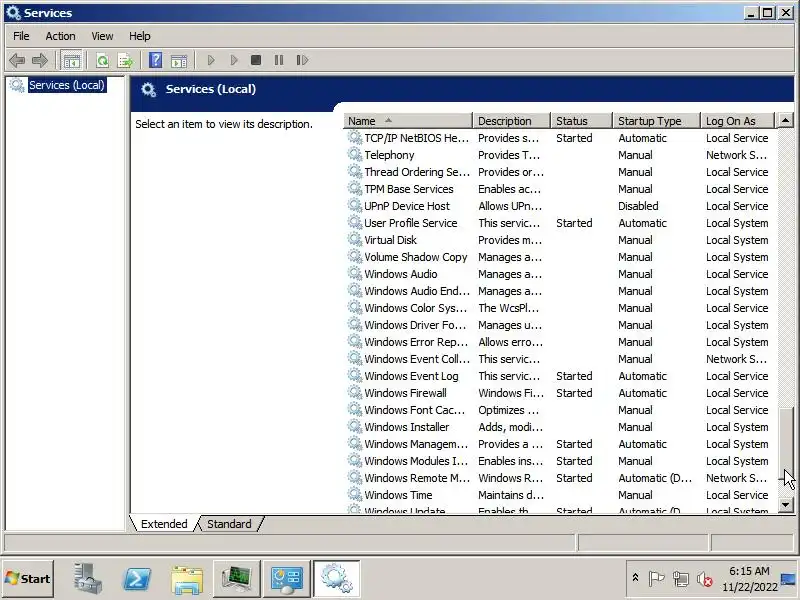Select the Windows Installer service
Screen dimensions: 800x600
point(559,427)
